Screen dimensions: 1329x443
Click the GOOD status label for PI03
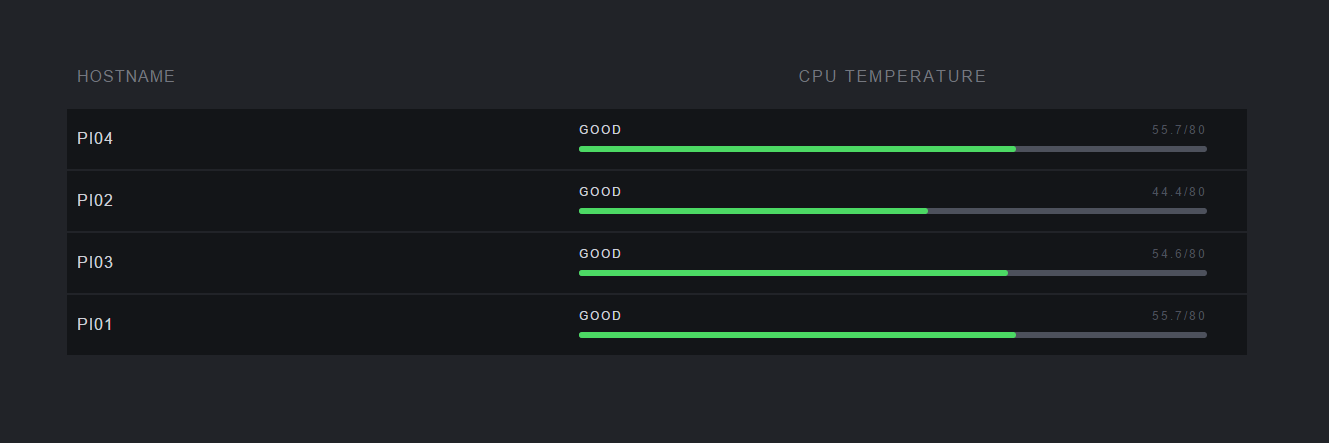pyautogui.click(x=600, y=254)
